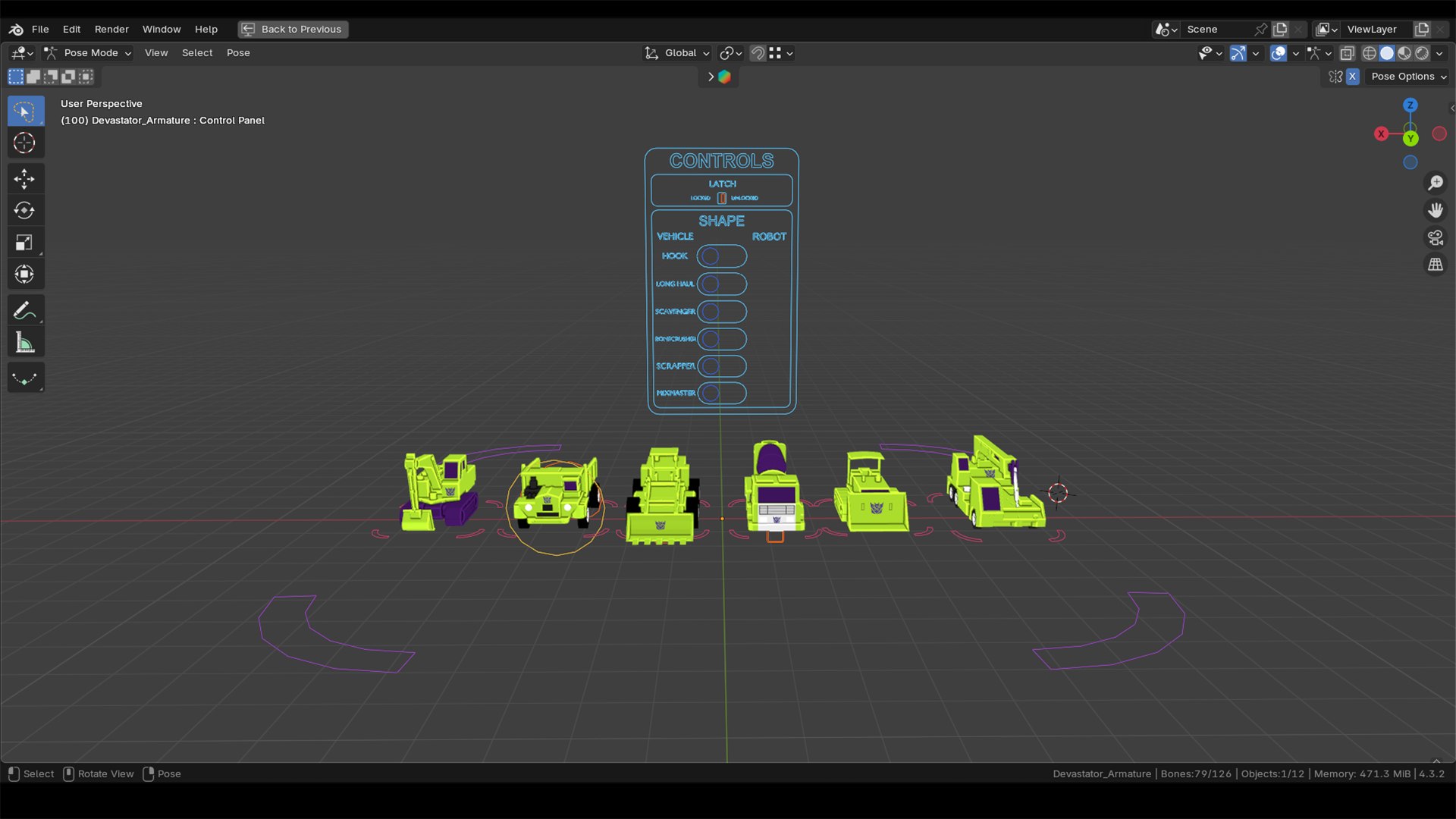Switch to wireframe shading
1456x819 pixels.
coord(1370,53)
